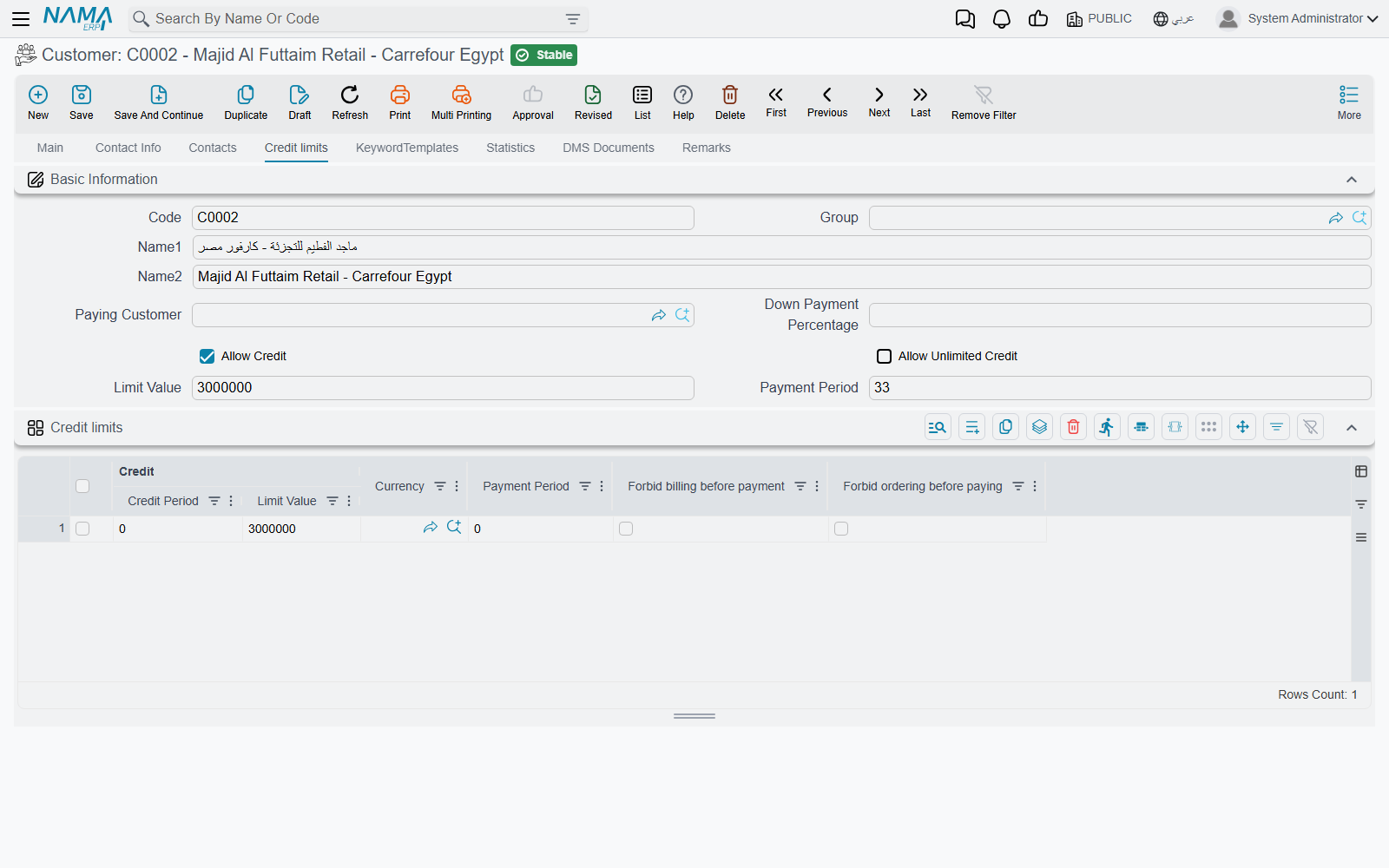This screenshot has height=868, width=1389.
Task: Click the running man icon in grid toolbar
Action: coord(1108,427)
